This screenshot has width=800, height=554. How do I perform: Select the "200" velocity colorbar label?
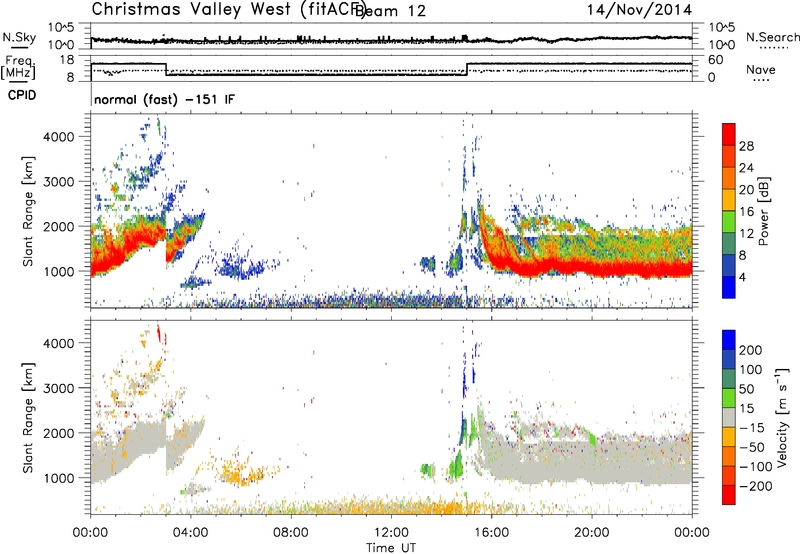tap(751, 350)
